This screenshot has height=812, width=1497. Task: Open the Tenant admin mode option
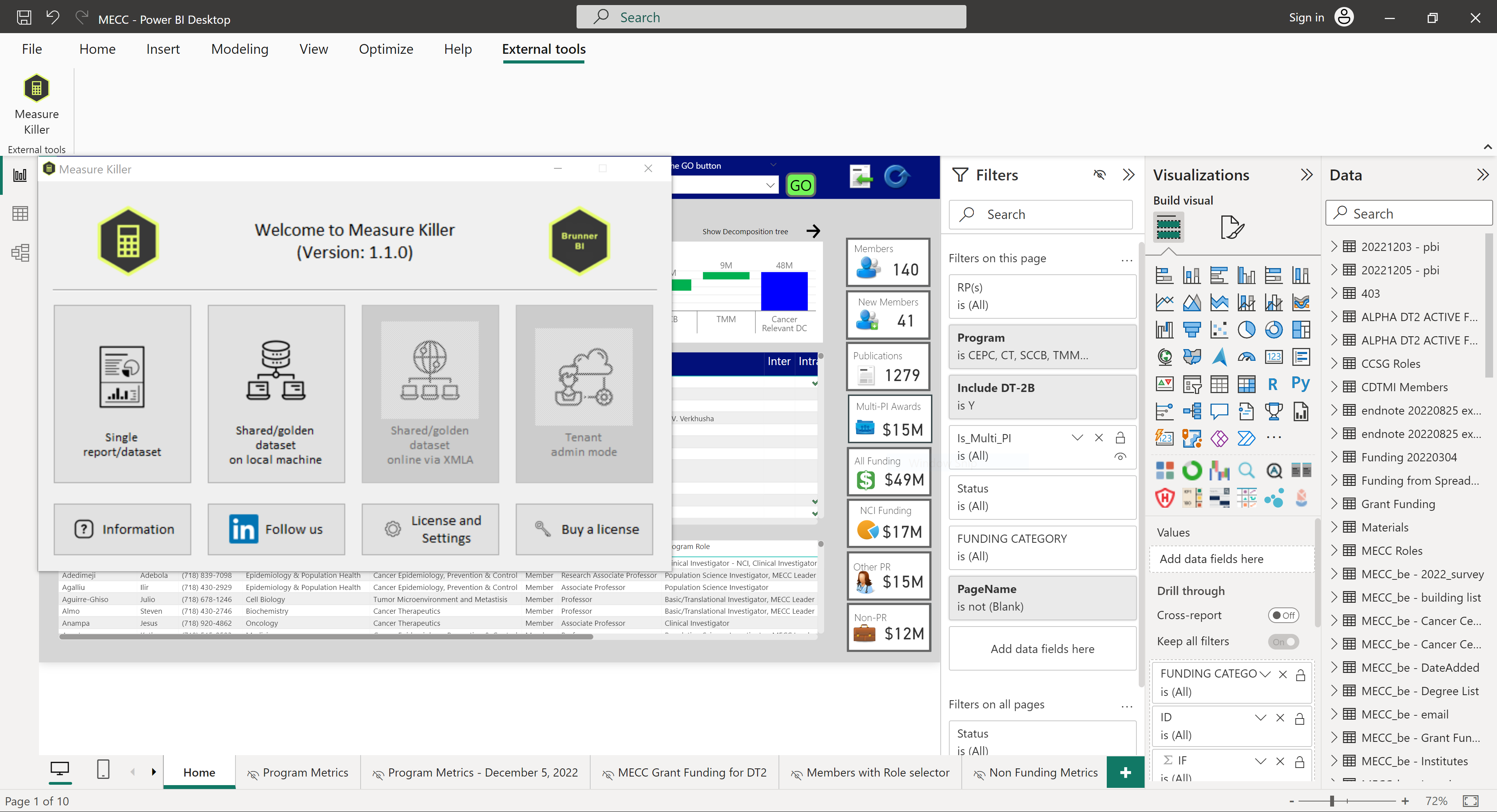[584, 395]
